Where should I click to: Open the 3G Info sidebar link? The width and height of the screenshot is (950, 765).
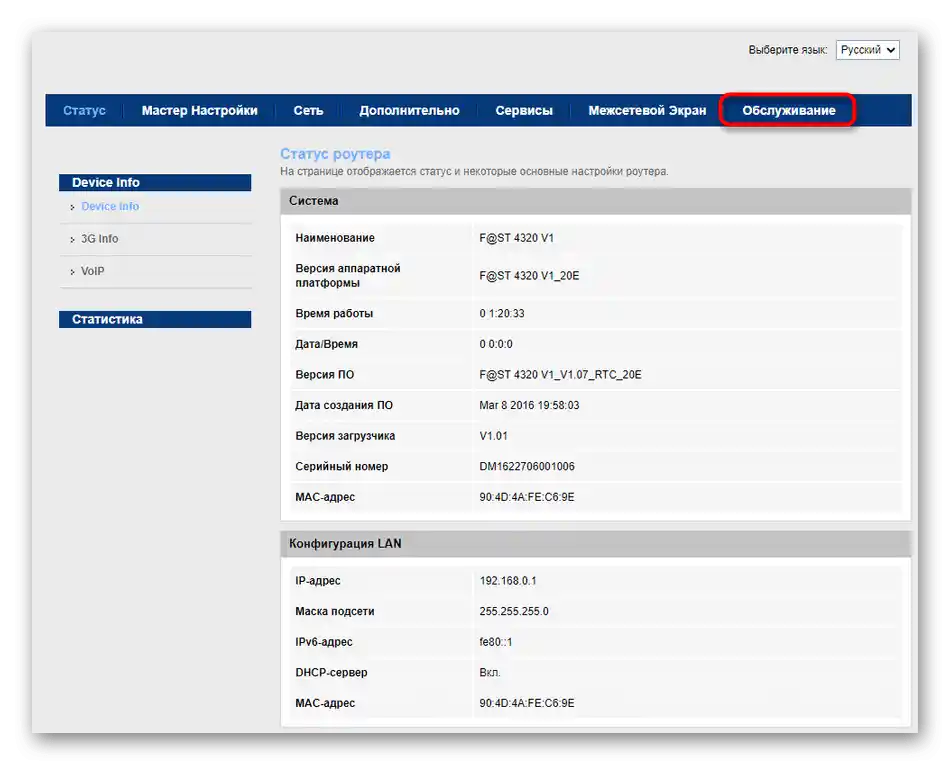99,239
